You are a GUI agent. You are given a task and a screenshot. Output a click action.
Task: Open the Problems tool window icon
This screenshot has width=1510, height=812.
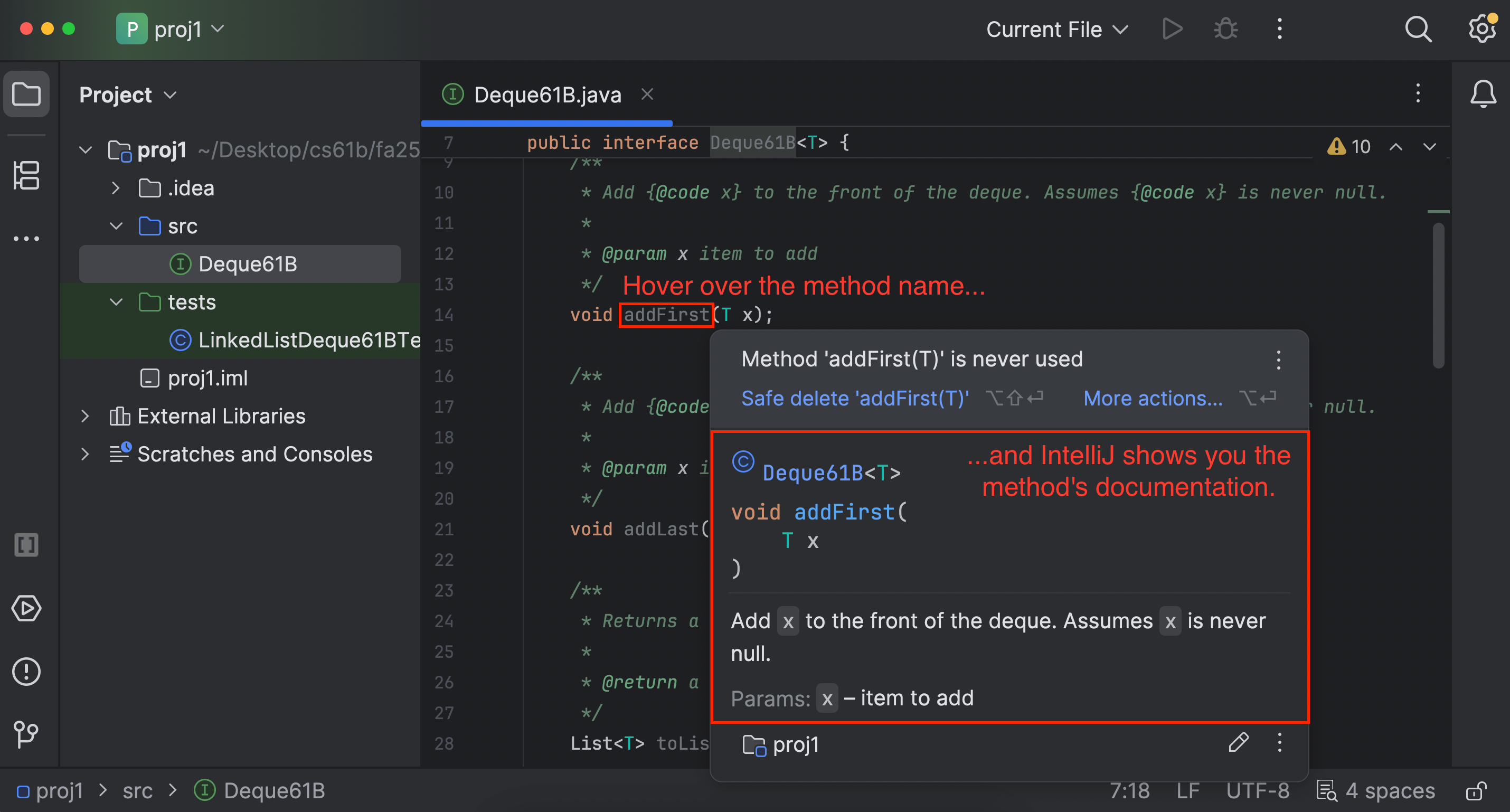[26, 672]
